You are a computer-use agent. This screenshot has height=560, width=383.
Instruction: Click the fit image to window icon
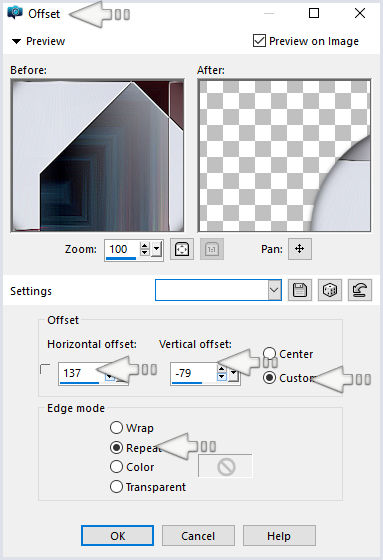coord(182,249)
